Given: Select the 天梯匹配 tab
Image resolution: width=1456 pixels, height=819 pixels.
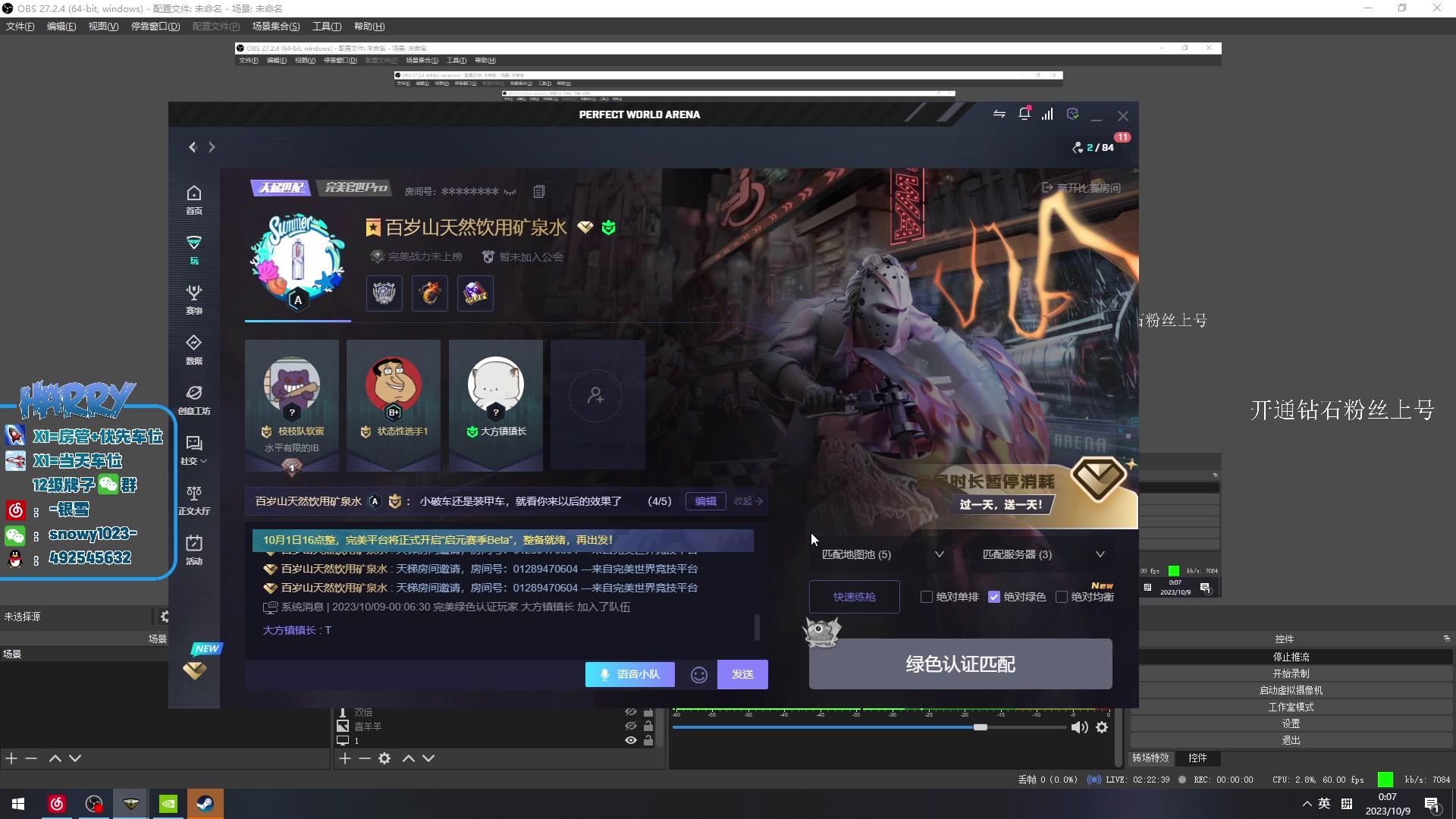Looking at the screenshot, I should point(281,187).
